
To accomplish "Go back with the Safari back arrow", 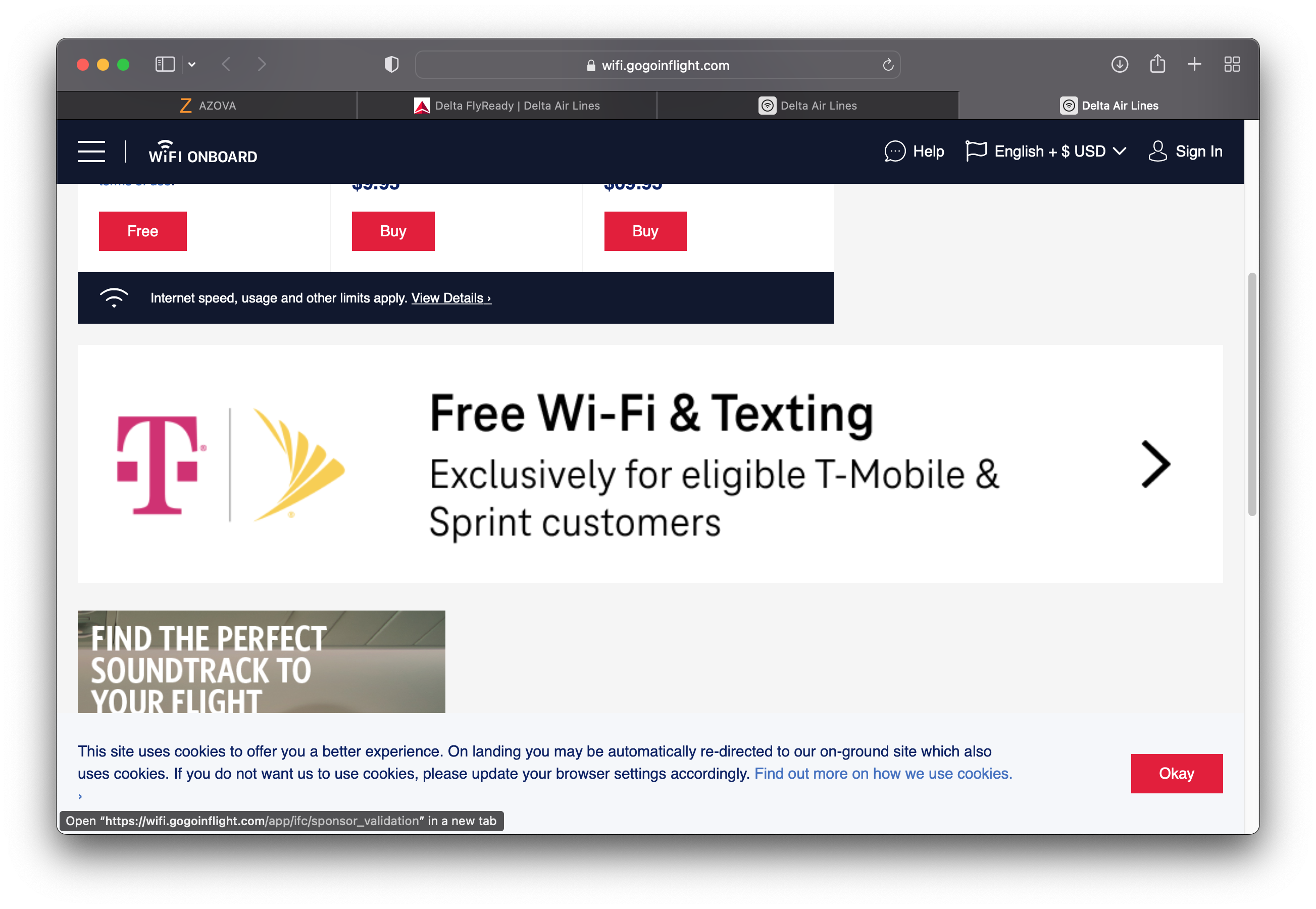I will click(226, 64).
